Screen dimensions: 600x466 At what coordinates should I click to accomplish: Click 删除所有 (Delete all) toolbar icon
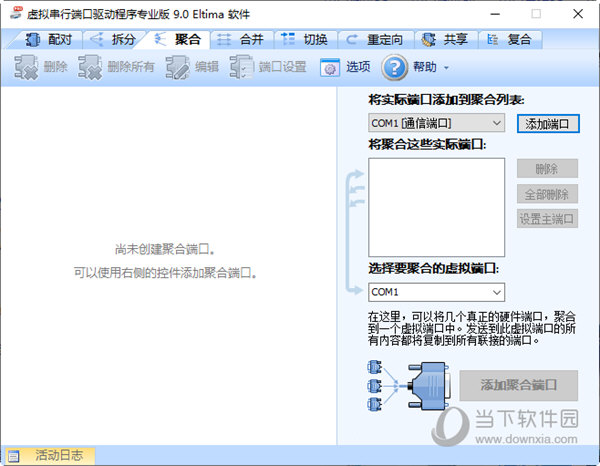[x=91, y=68]
